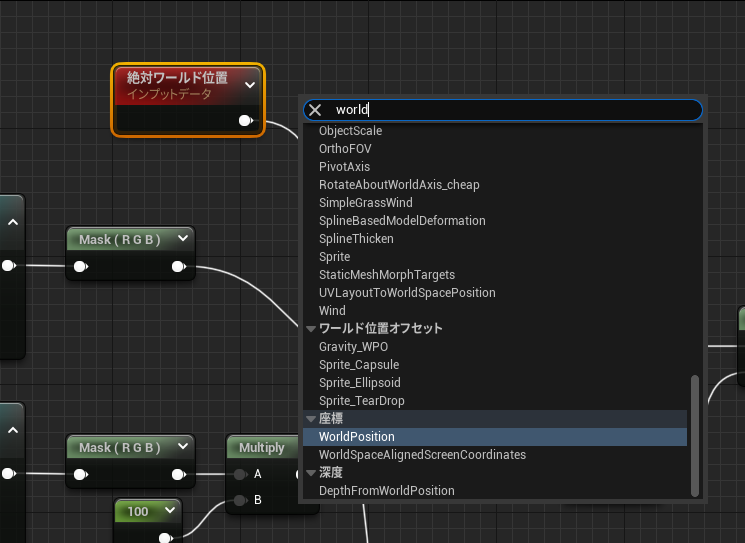This screenshot has height=543, width=745.
Task: Expand the 絶対ワールド位置 node chevron
Action: pos(250,85)
